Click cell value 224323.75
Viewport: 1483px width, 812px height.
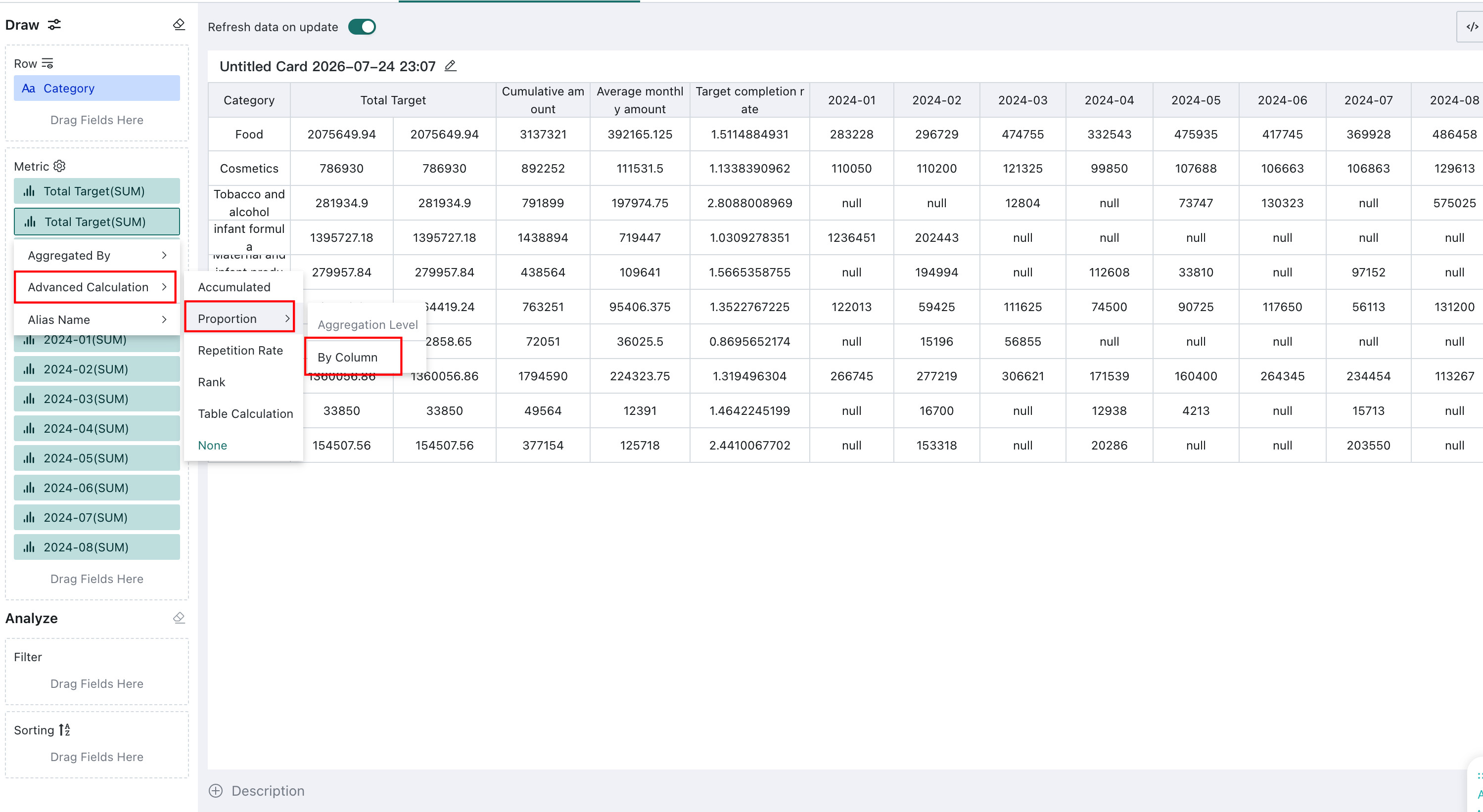[640, 376]
